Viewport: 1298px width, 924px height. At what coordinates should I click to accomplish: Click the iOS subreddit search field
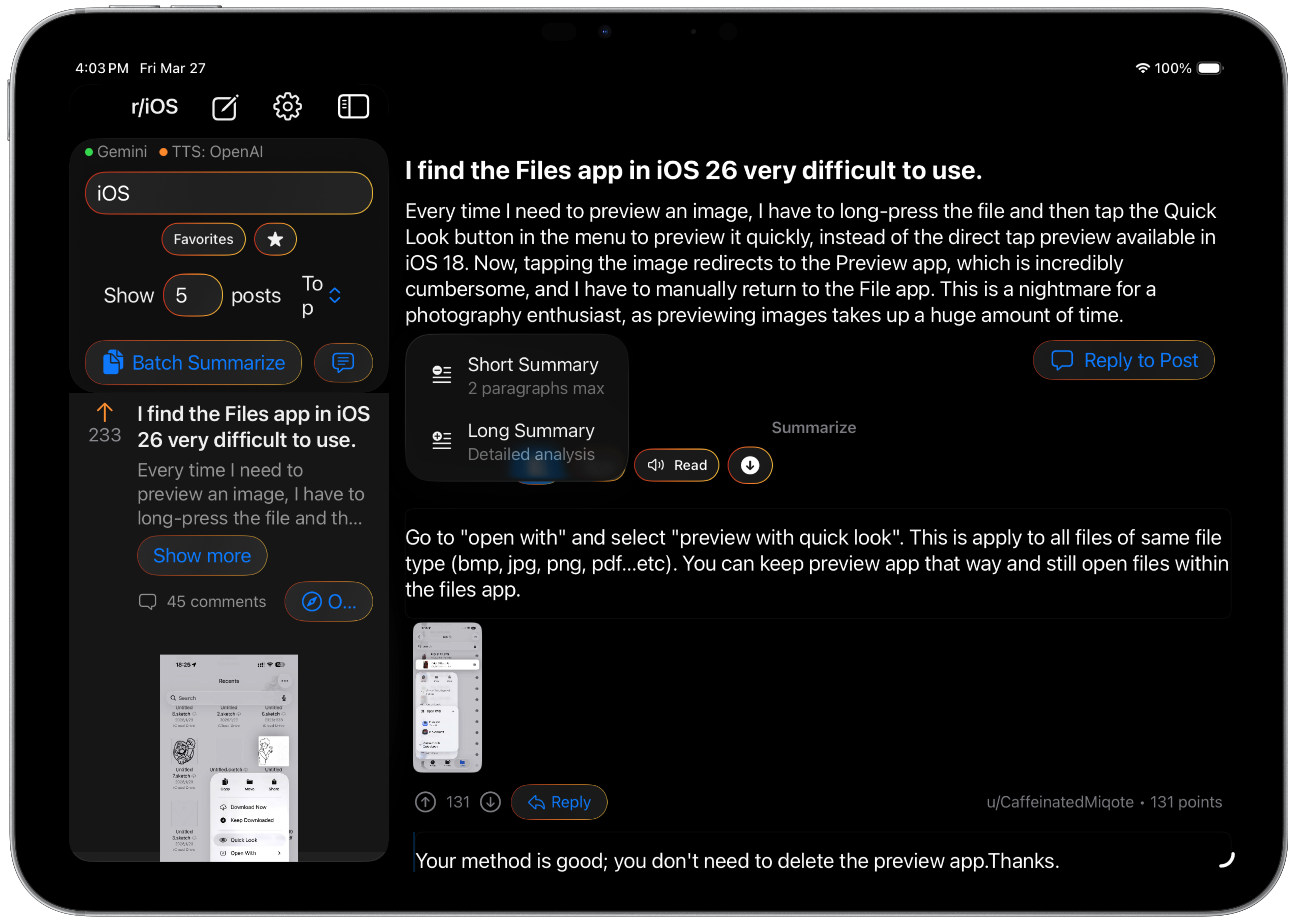point(229,194)
